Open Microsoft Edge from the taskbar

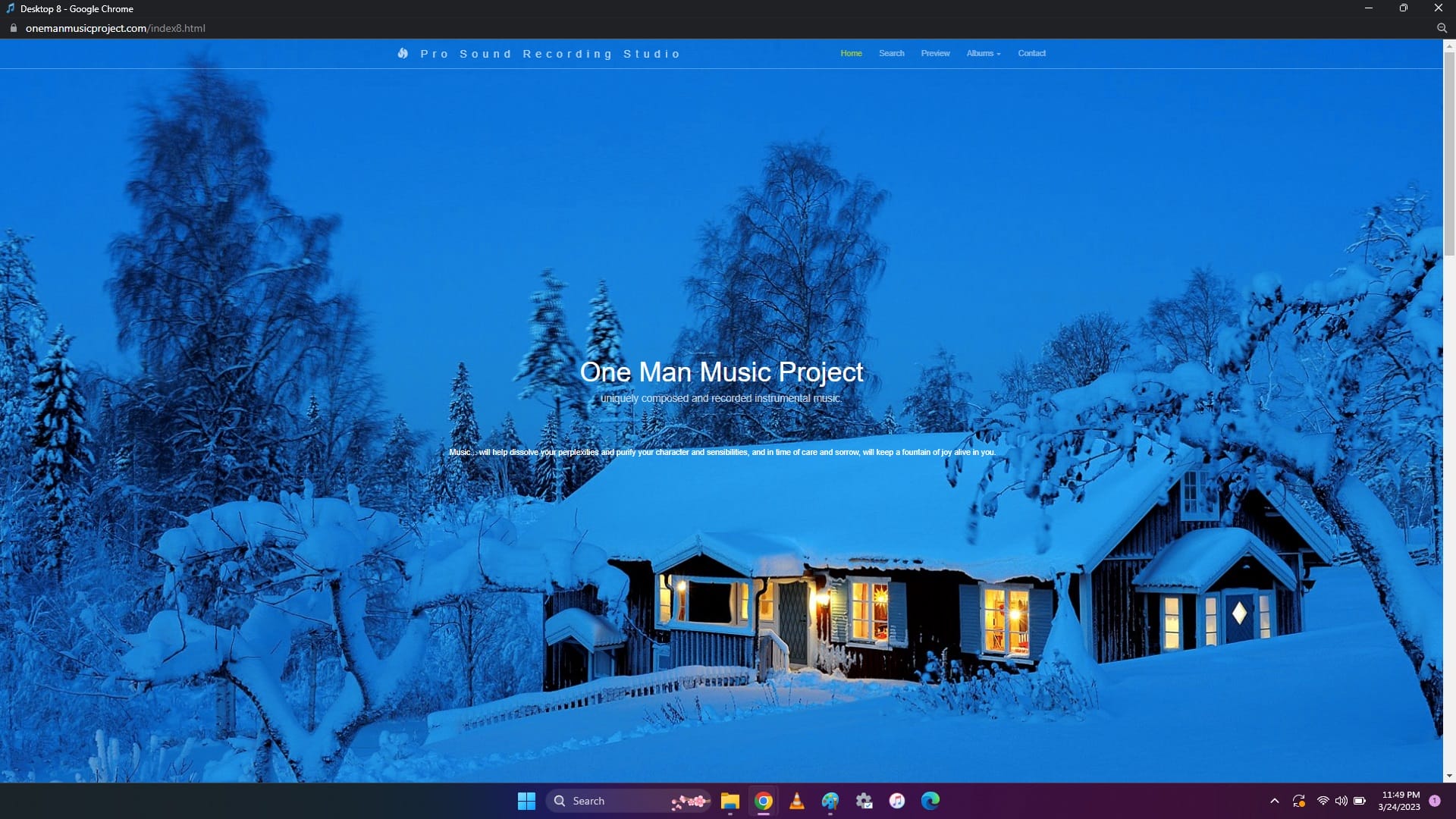point(930,801)
